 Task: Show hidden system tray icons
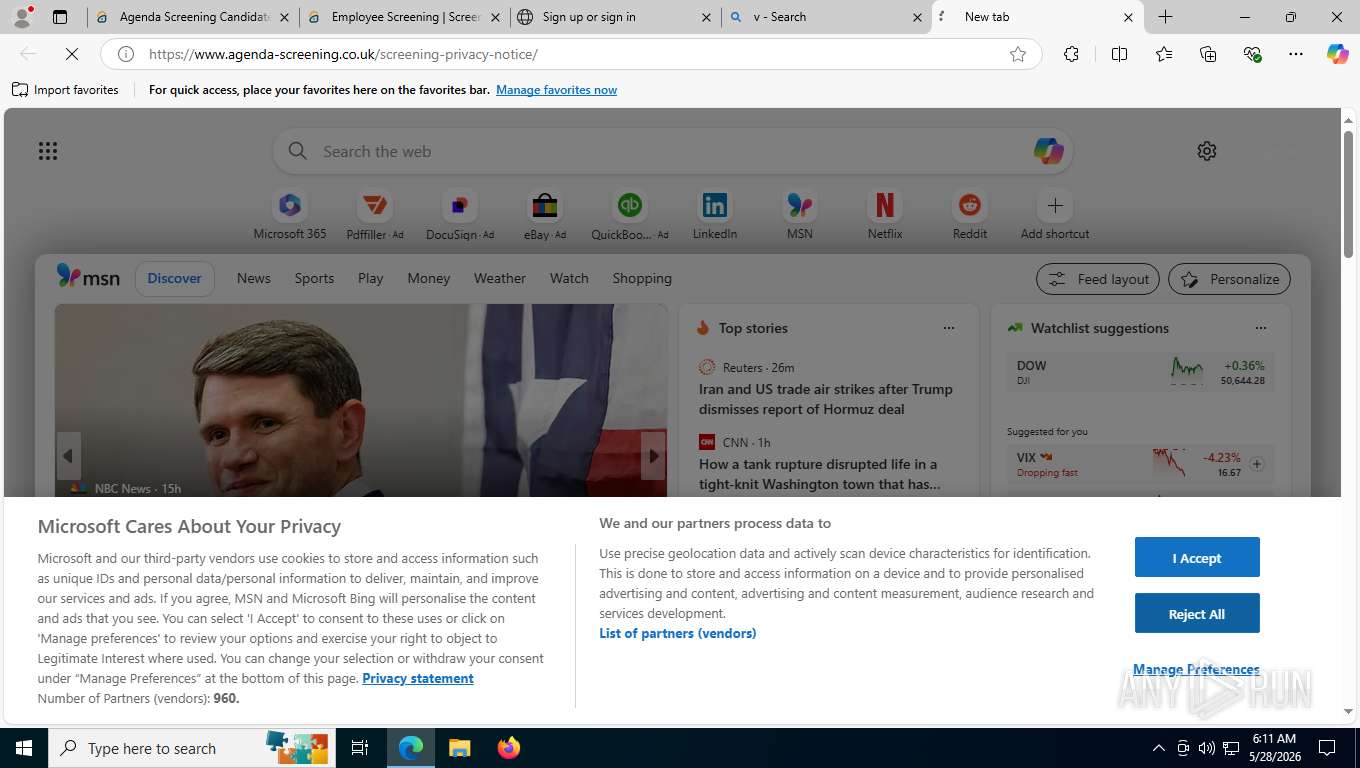coord(1159,748)
